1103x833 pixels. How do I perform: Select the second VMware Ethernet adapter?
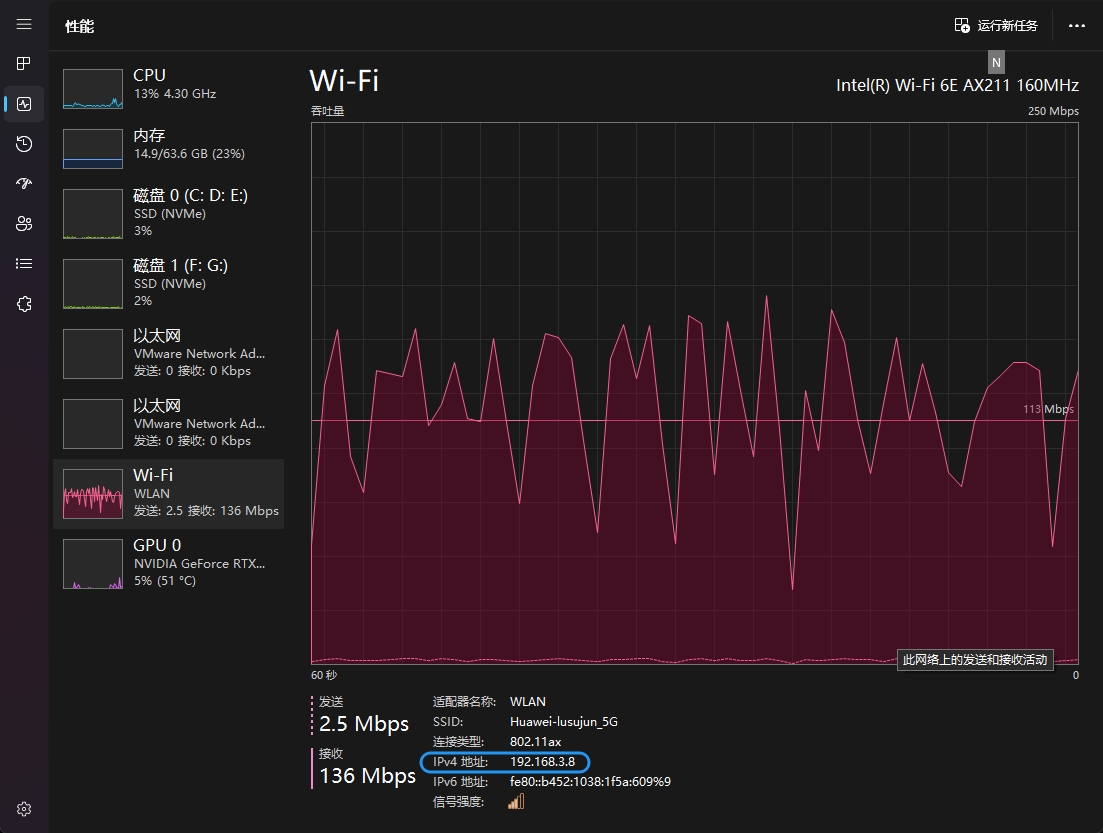point(168,423)
